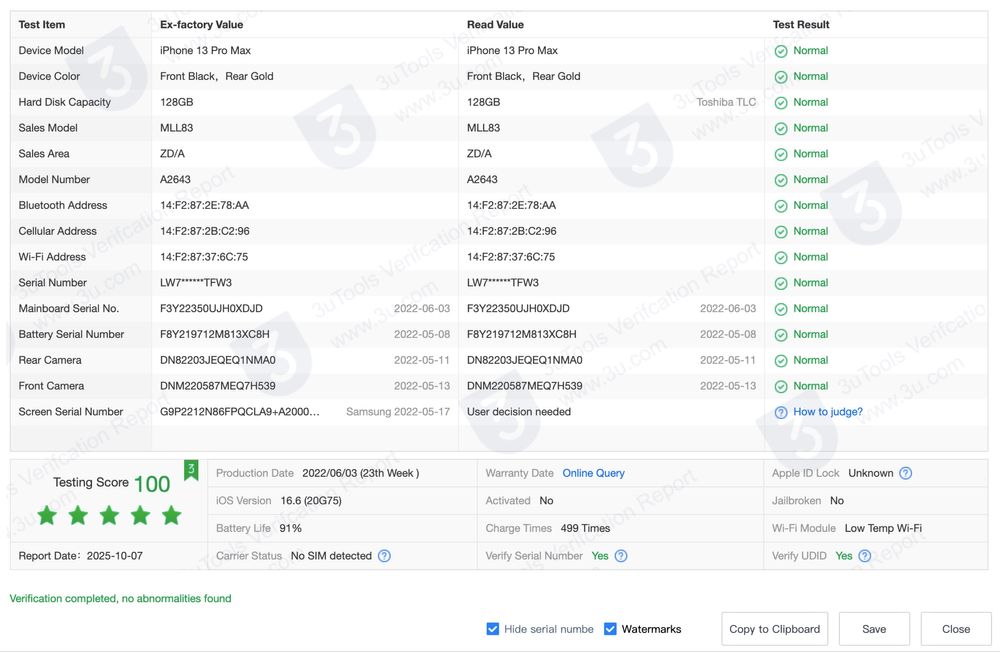
Task: Click the read Serial Number LW7******TFW3
Action: coord(503,283)
